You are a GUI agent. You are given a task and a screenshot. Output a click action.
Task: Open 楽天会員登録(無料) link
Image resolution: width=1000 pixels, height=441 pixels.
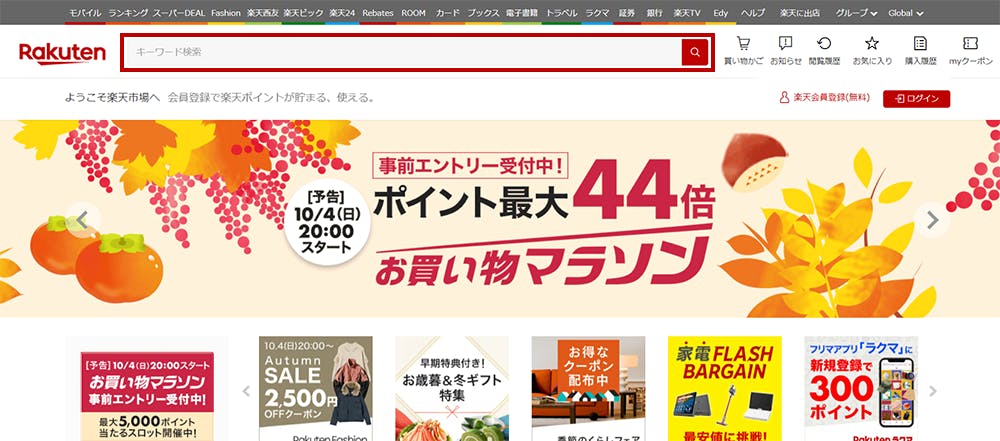(824, 98)
